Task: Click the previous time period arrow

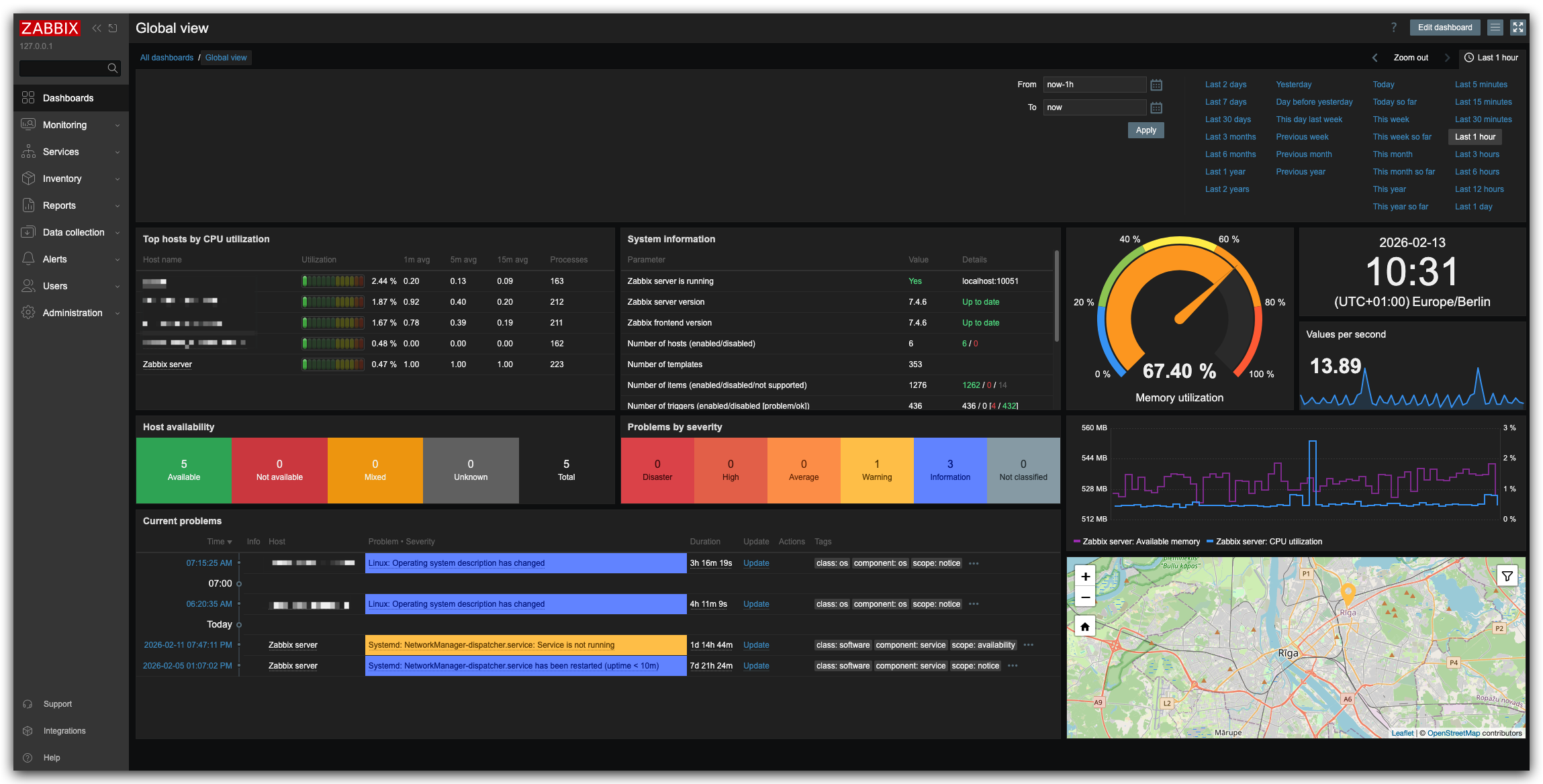Action: tap(1374, 58)
